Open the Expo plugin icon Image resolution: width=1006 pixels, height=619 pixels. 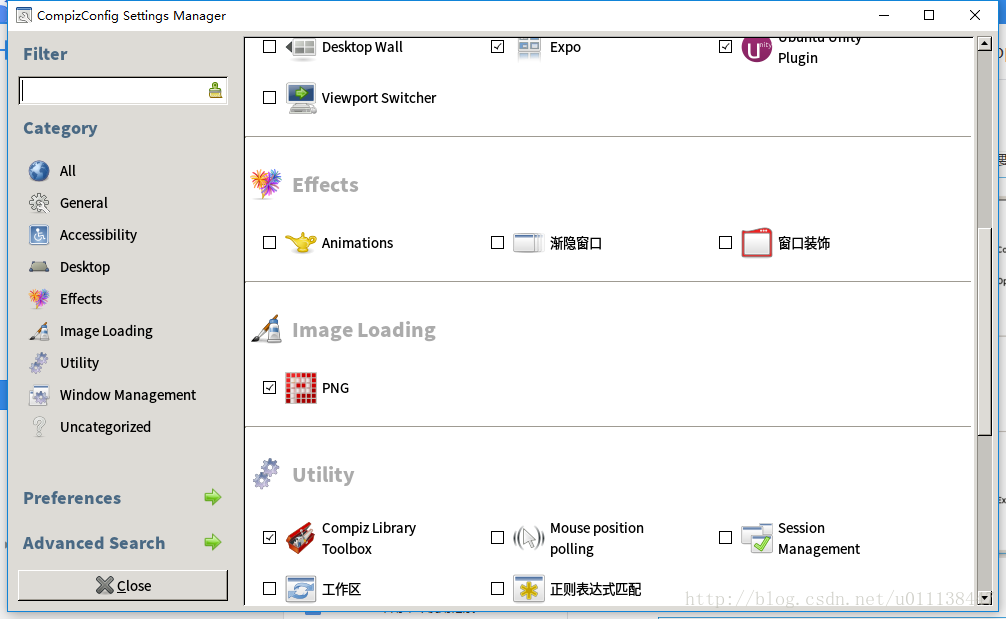[x=529, y=47]
